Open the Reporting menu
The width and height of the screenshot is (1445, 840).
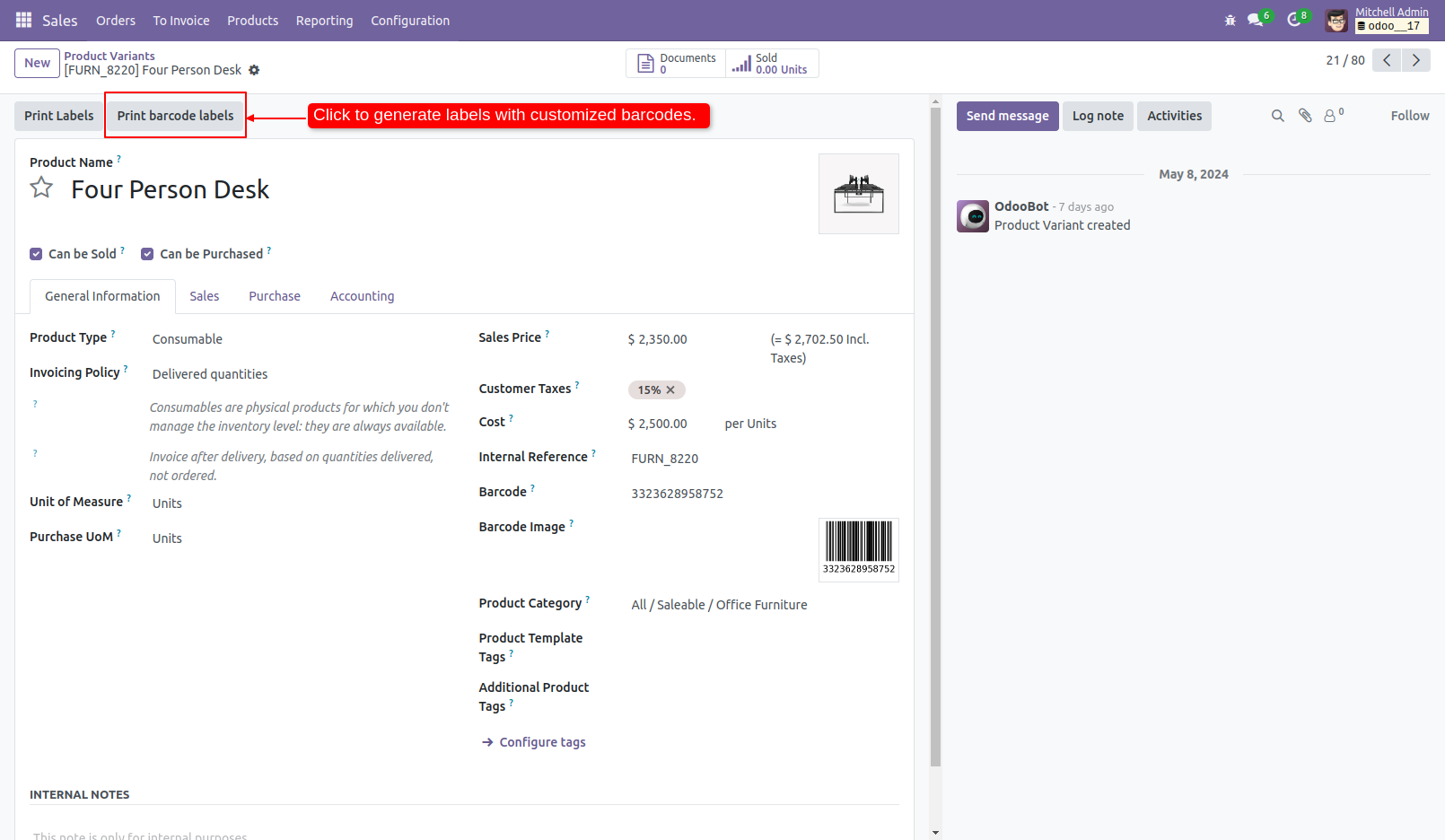324,20
